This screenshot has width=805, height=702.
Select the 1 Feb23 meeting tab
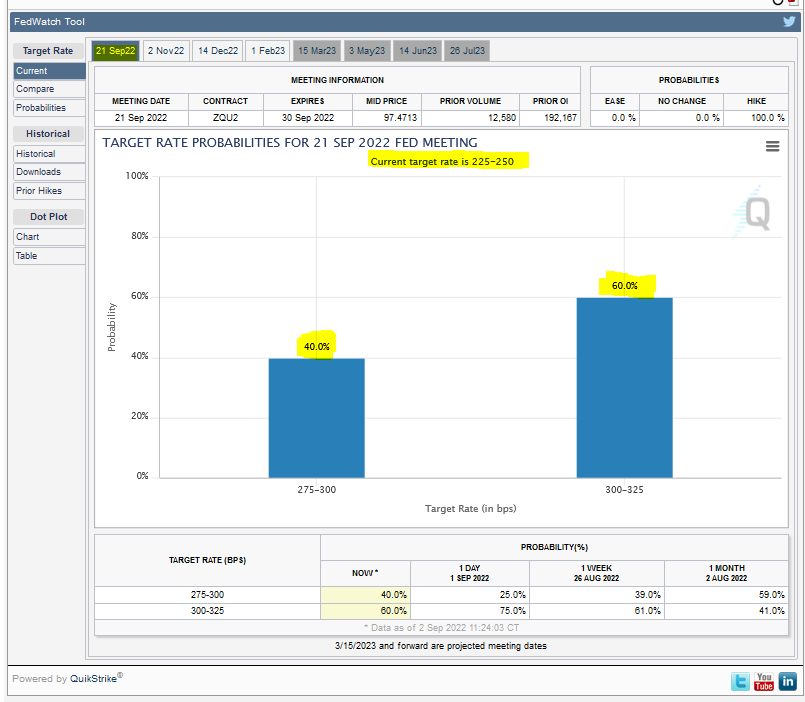click(x=267, y=51)
